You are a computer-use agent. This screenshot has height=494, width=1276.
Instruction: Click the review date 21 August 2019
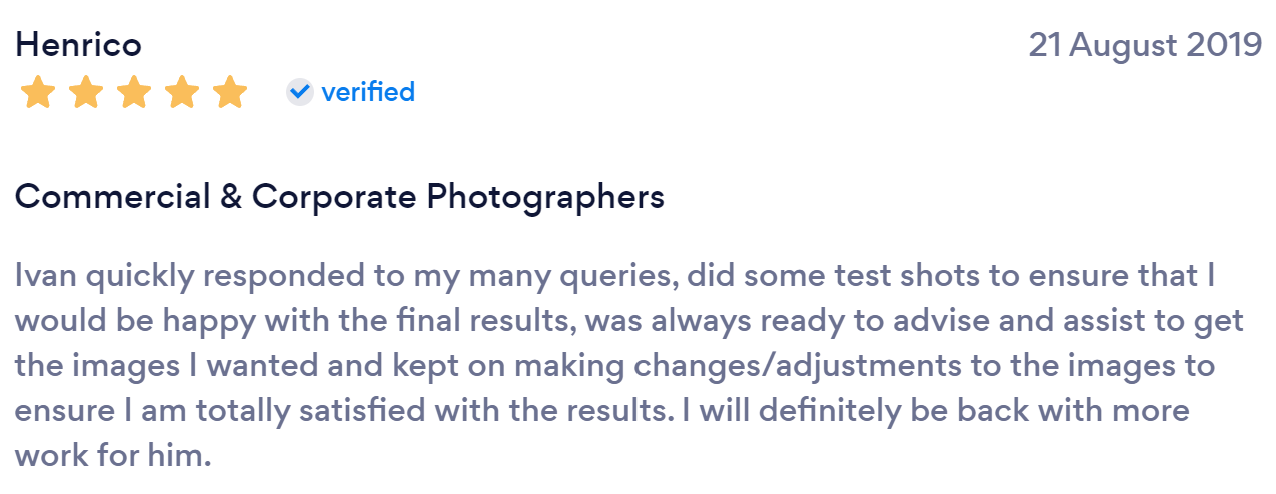point(1145,45)
